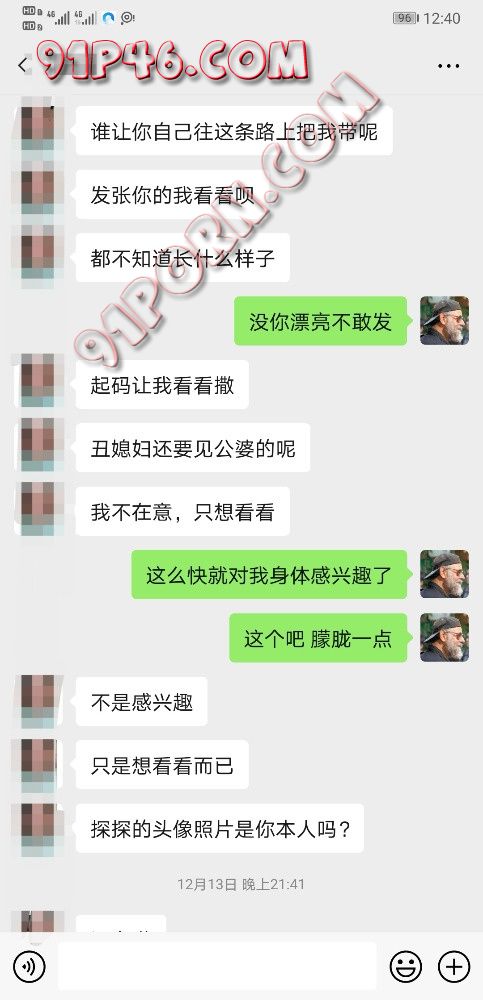This screenshot has height=1000, width=483.
Task: Open the three-dot more options menu
Action: click(449, 66)
